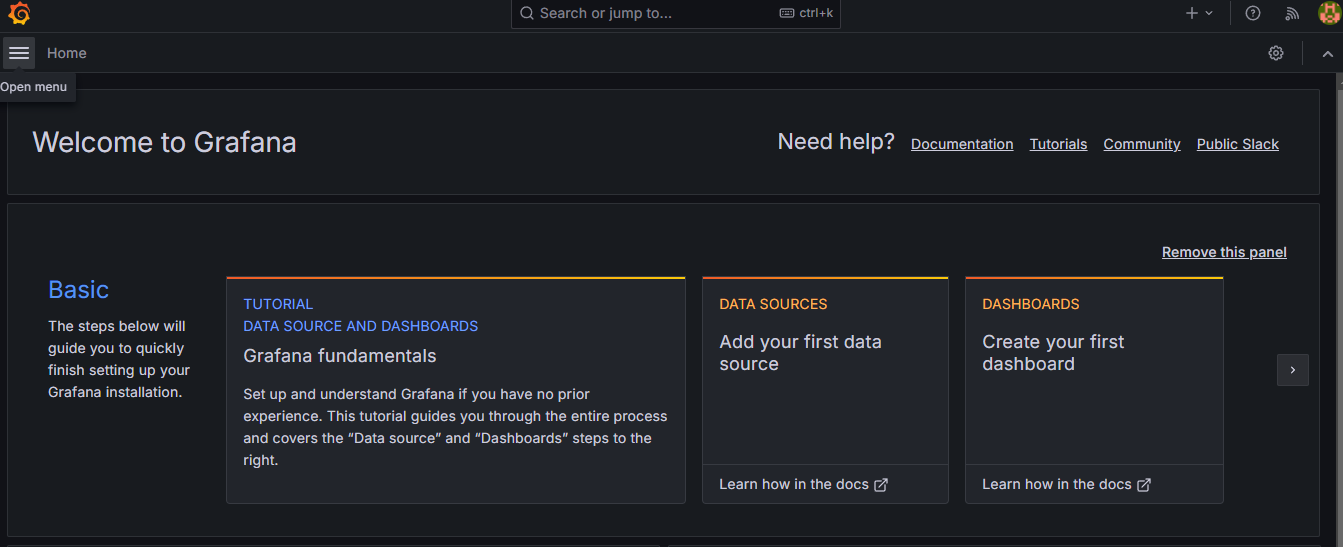The height and width of the screenshot is (547, 1343).
Task: Click the TUTORIAL label
Action: (x=278, y=304)
